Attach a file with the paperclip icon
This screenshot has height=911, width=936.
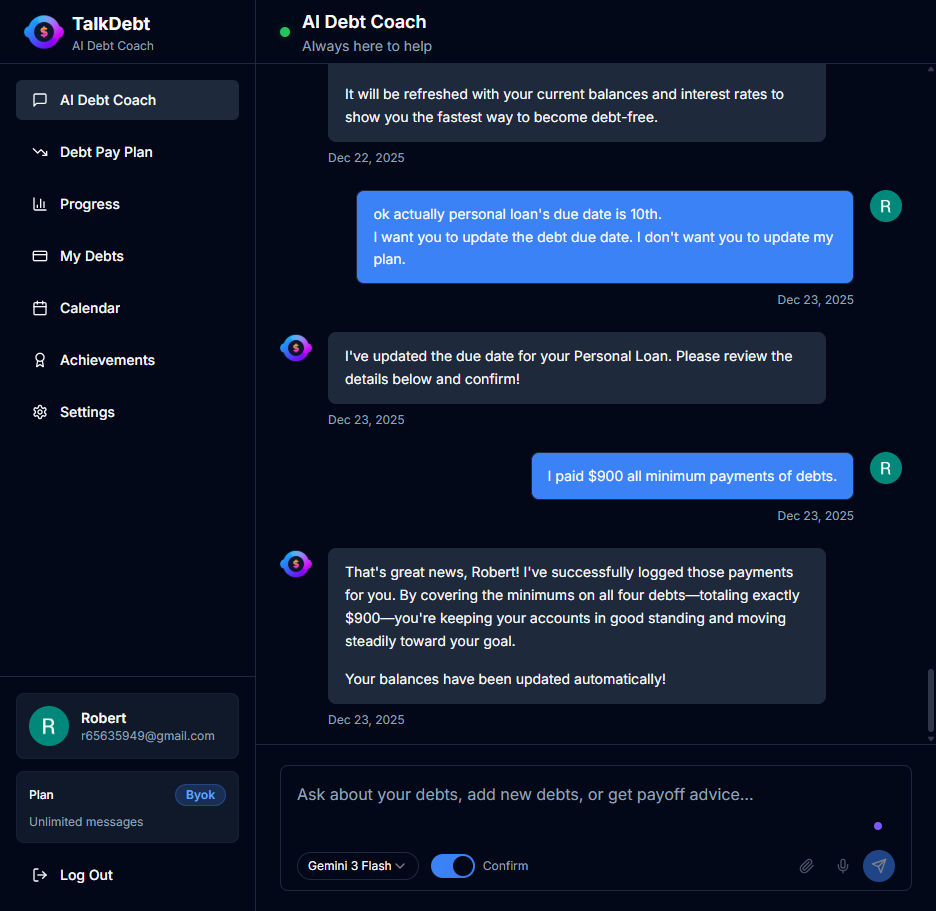807,866
